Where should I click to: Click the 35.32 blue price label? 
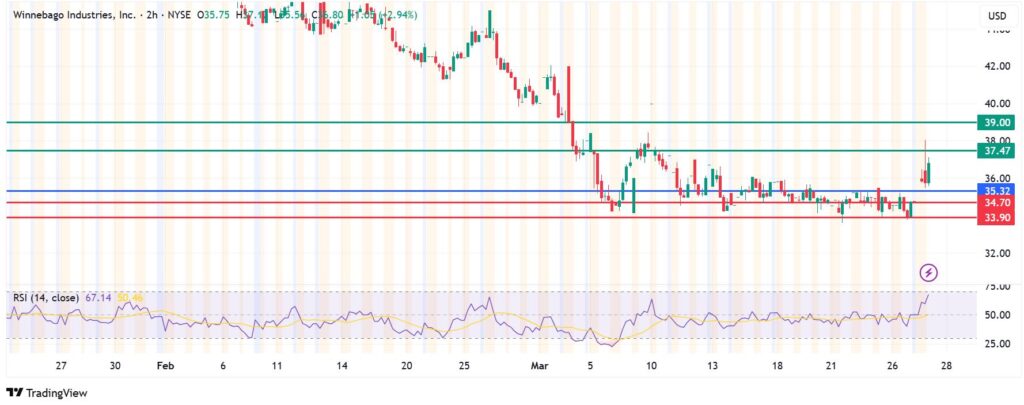[996, 190]
